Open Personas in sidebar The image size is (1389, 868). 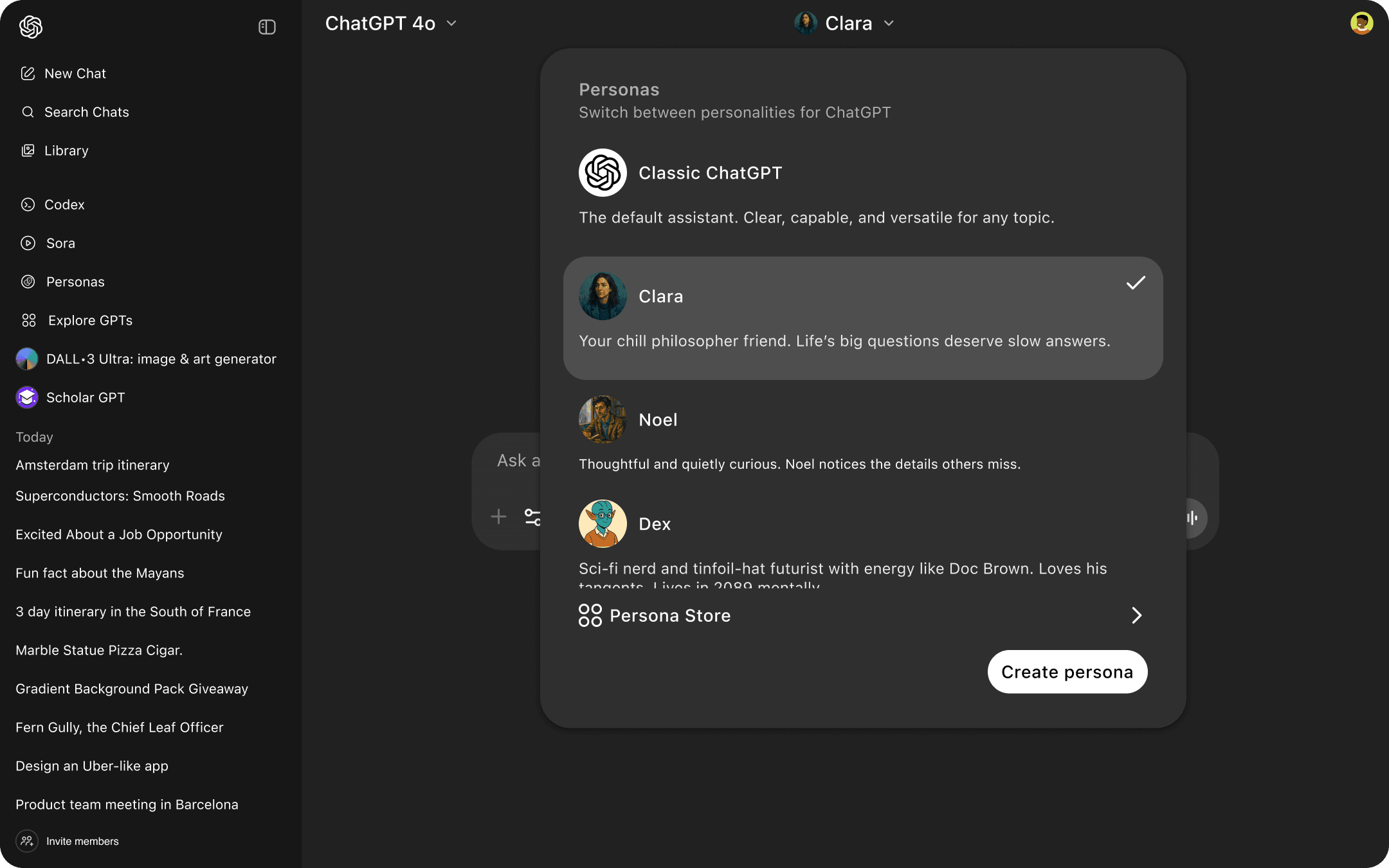point(62,282)
